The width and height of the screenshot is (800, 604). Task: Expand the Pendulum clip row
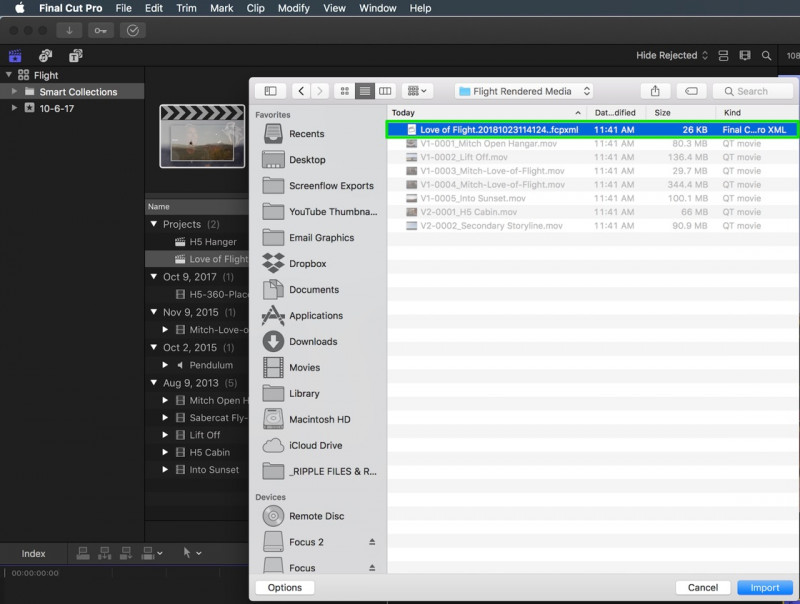pyautogui.click(x=165, y=365)
